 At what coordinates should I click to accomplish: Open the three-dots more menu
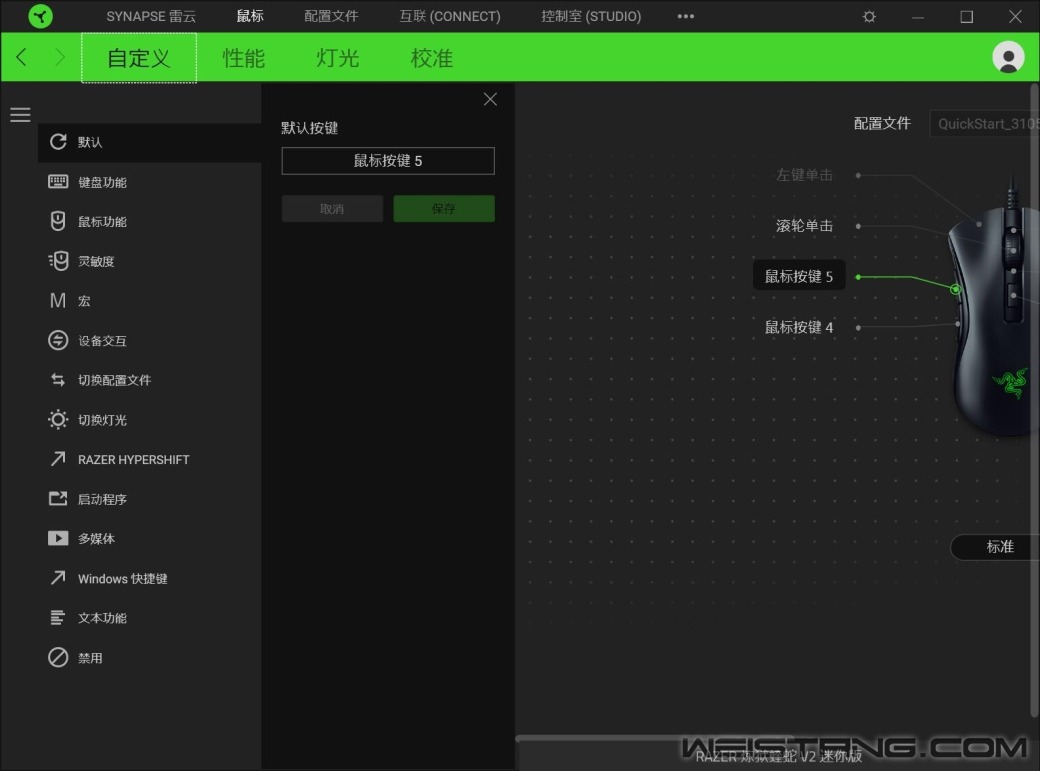click(686, 16)
